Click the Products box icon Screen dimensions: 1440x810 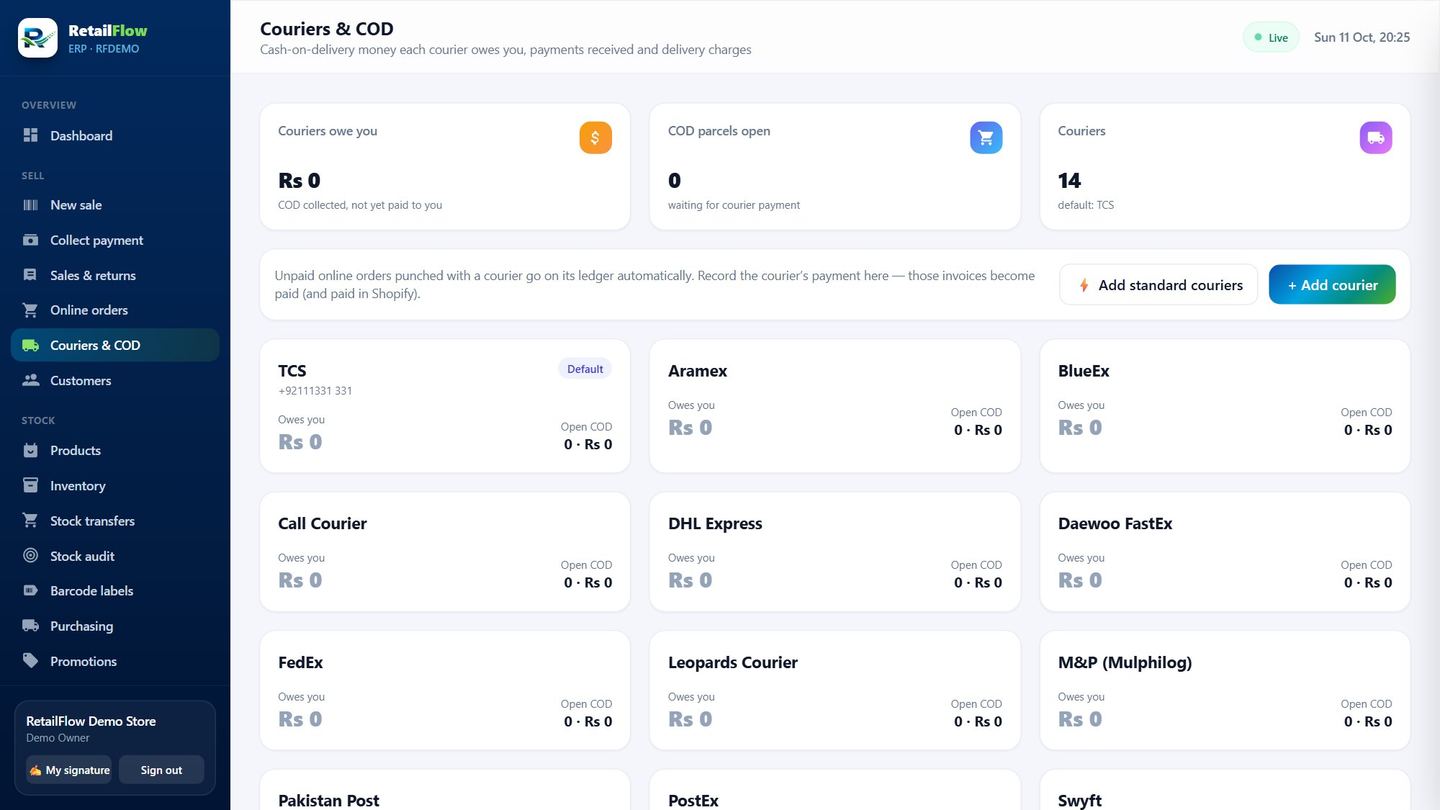click(30, 450)
